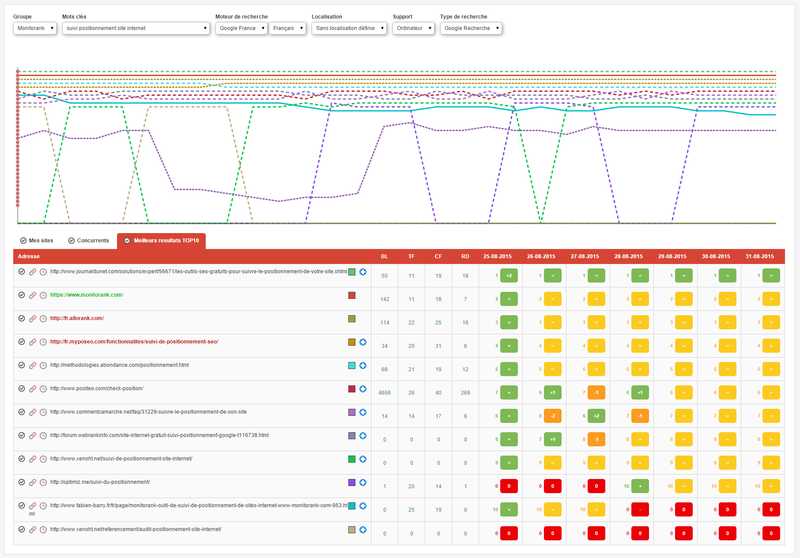
Task: Open the Localisation dropdown
Action: 349,29
